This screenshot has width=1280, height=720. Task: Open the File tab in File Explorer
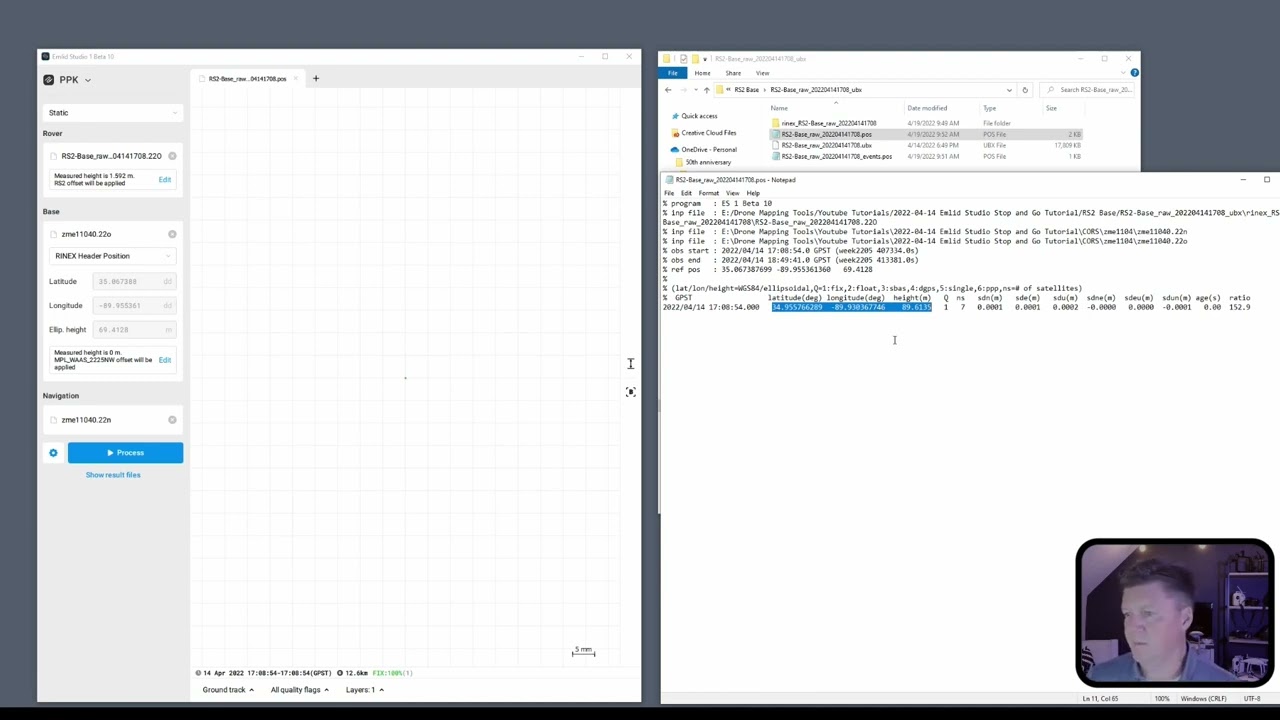coord(673,73)
